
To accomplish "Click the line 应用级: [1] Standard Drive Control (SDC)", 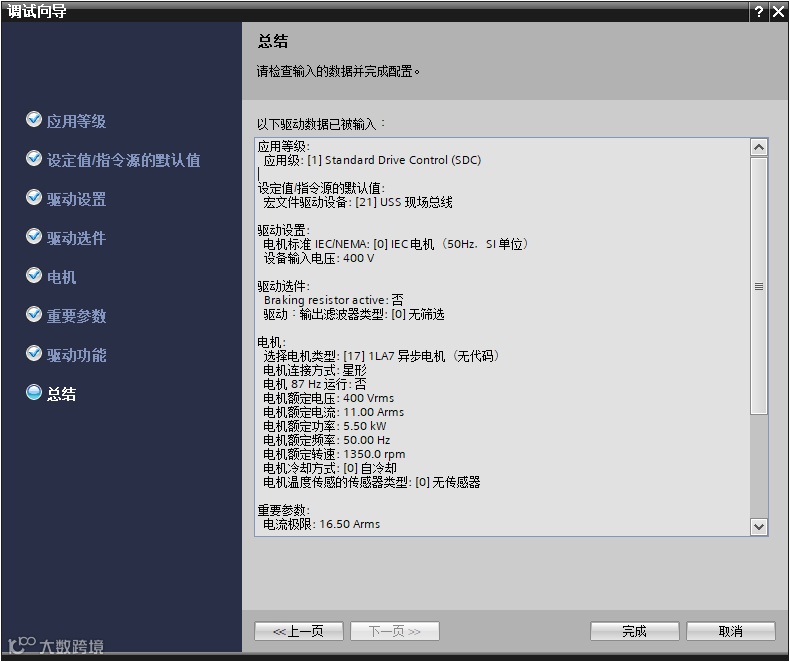I will click(x=372, y=160).
